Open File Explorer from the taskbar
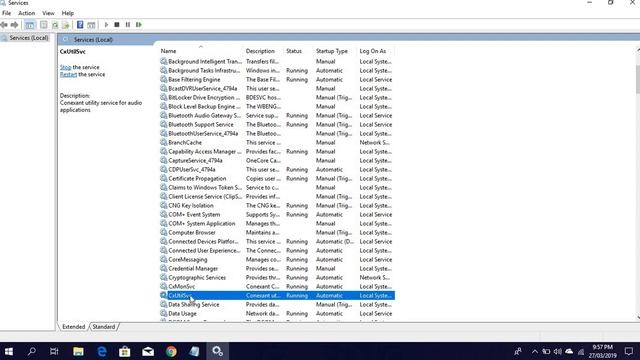 point(78,351)
